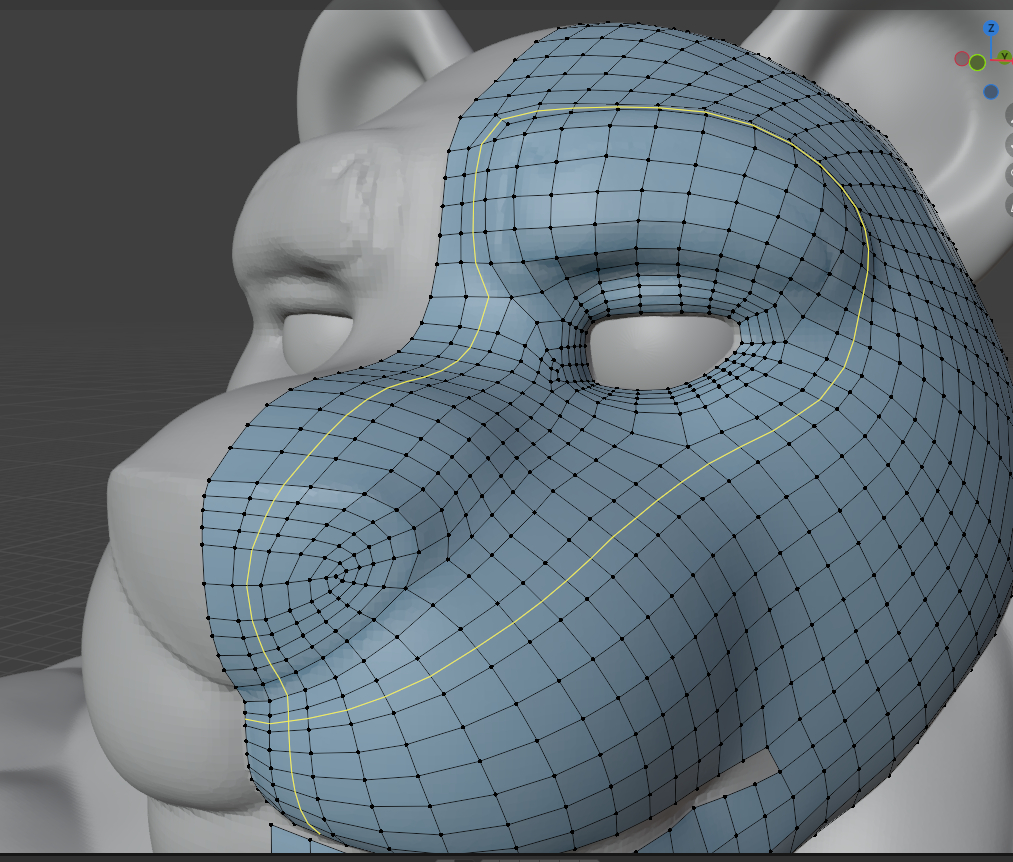Click the green Y axis circle labeled Y
This screenshot has width=1013, height=862.
coord(1003,56)
